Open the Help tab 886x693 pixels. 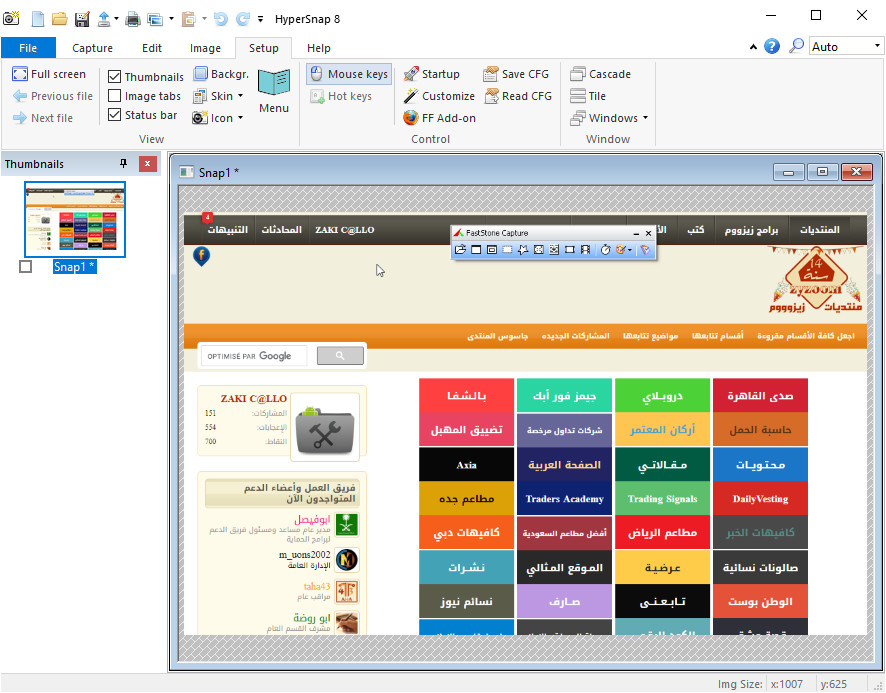pyautogui.click(x=319, y=48)
